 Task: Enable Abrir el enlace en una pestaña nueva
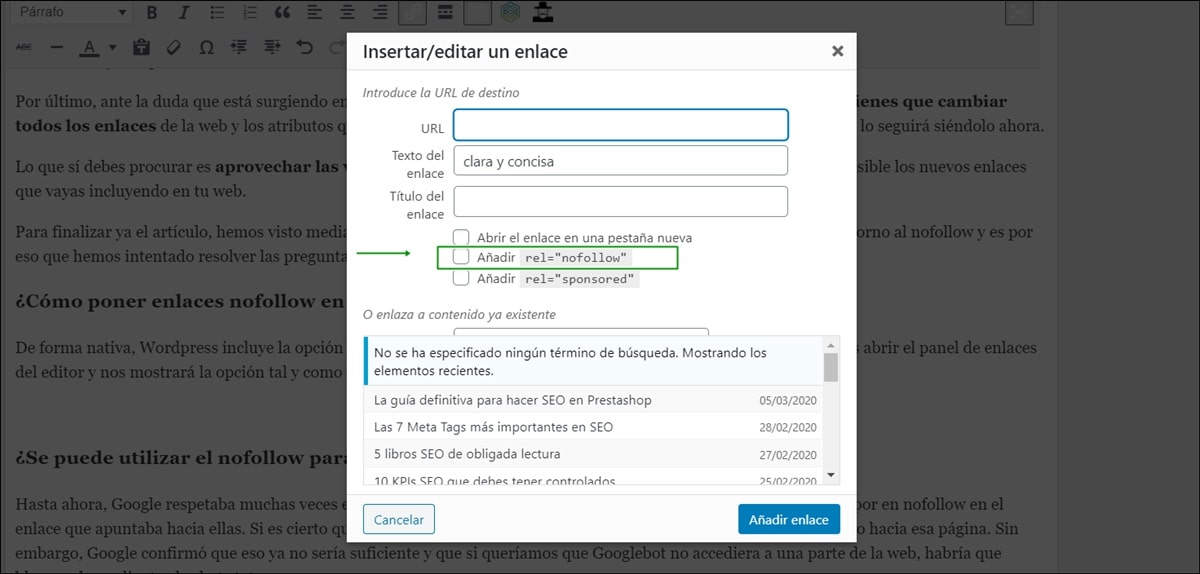pos(461,238)
